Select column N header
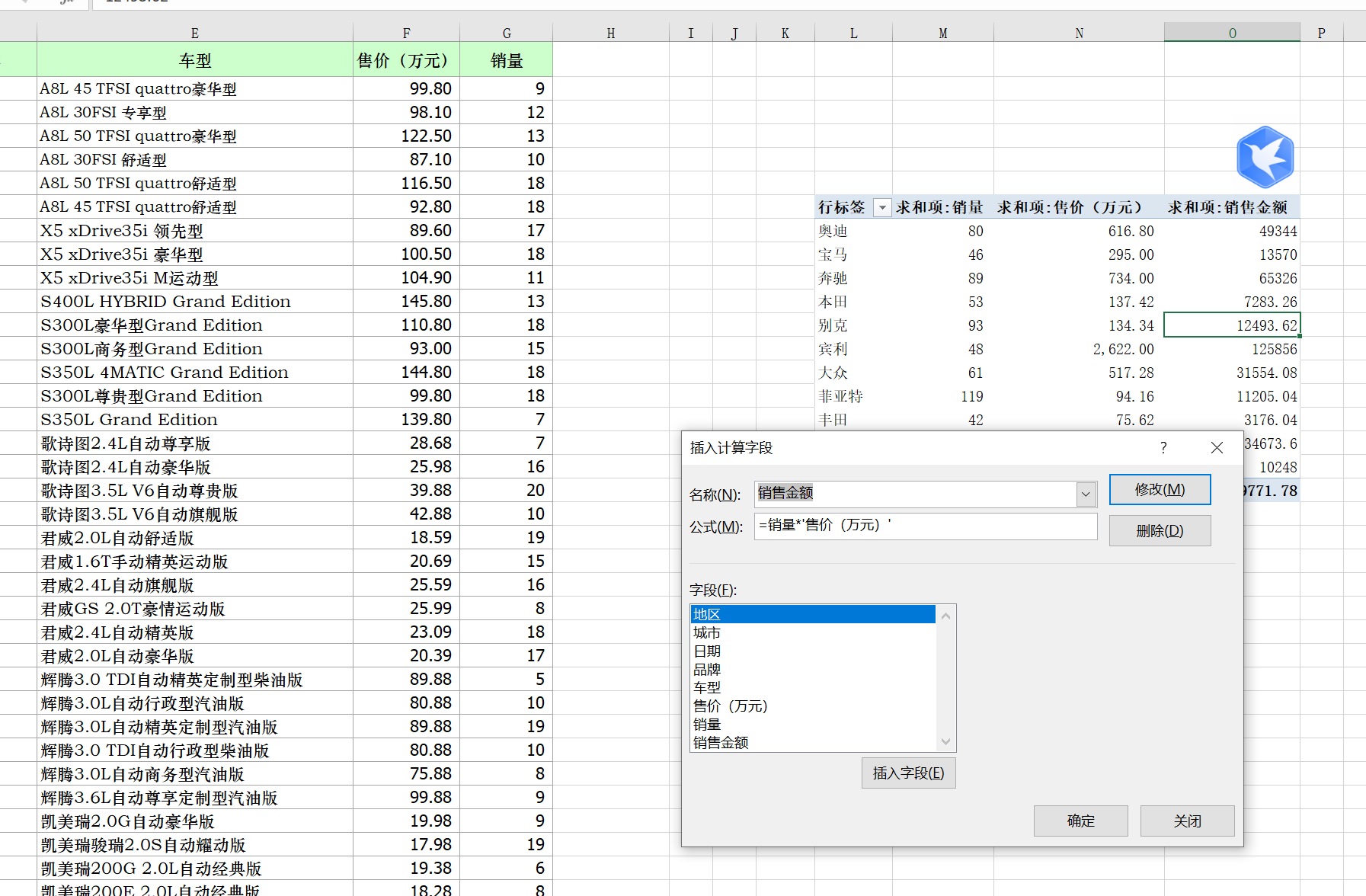The height and width of the screenshot is (896, 1366). click(1080, 33)
